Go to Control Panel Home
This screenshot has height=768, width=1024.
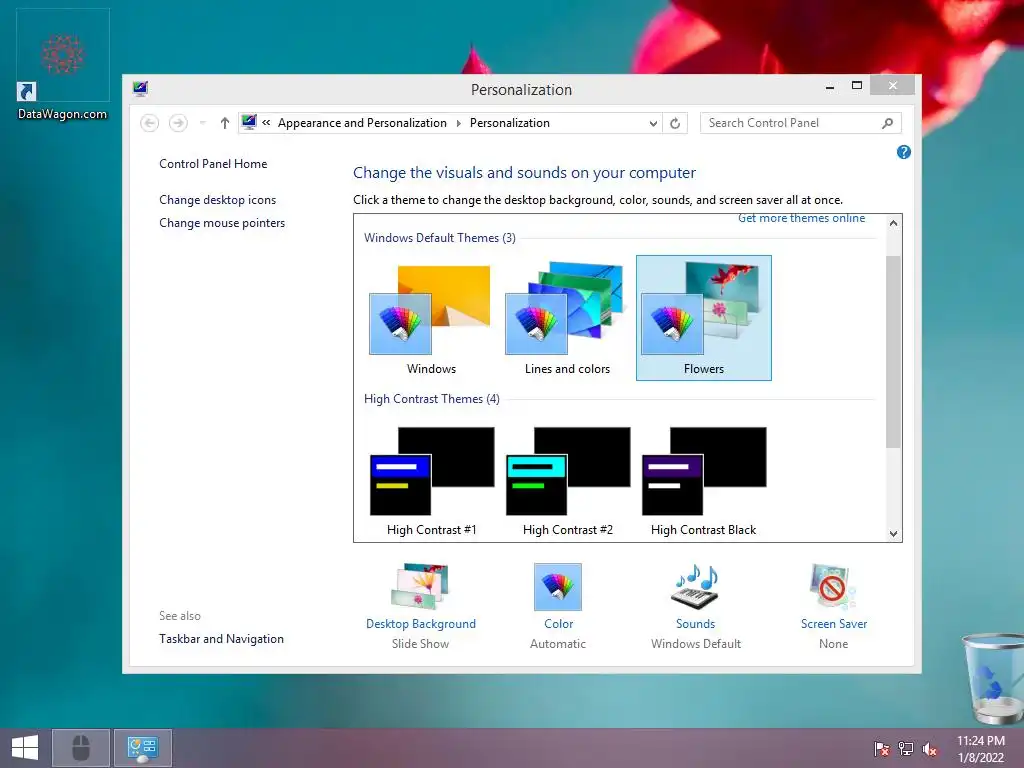pos(213,164)
